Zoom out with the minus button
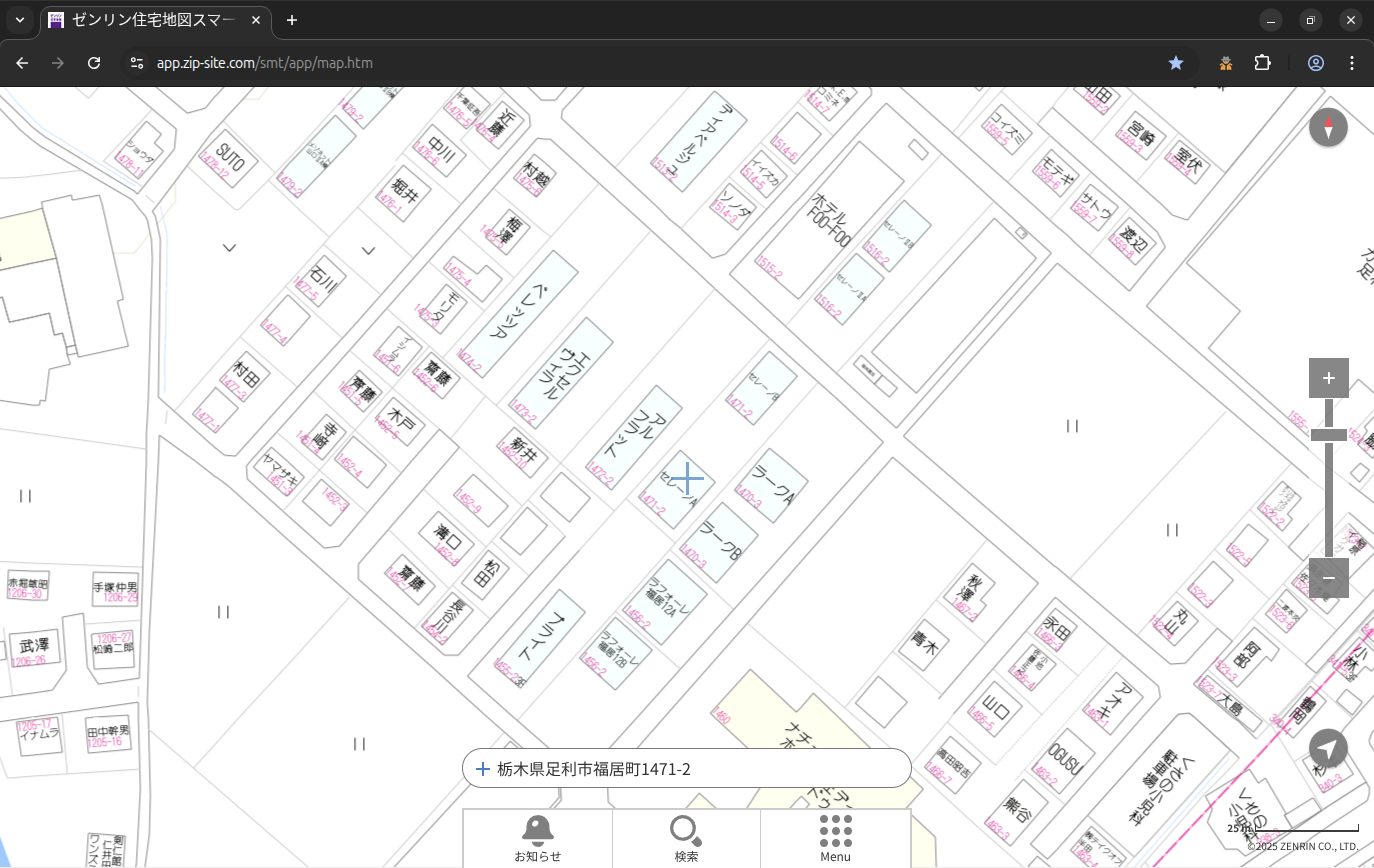This screenshot has width=1374, height=868. pyautogui.click(x=1328, y=578)
